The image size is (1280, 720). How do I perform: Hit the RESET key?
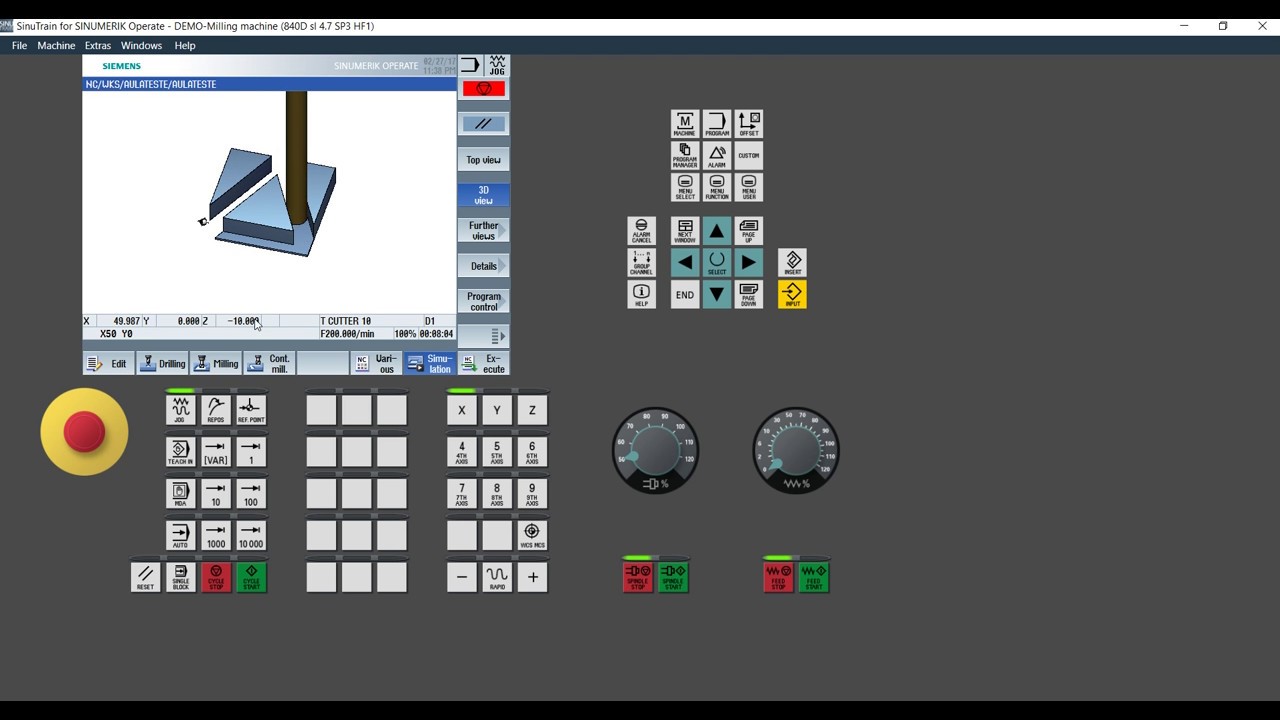[x=145, y=577]
